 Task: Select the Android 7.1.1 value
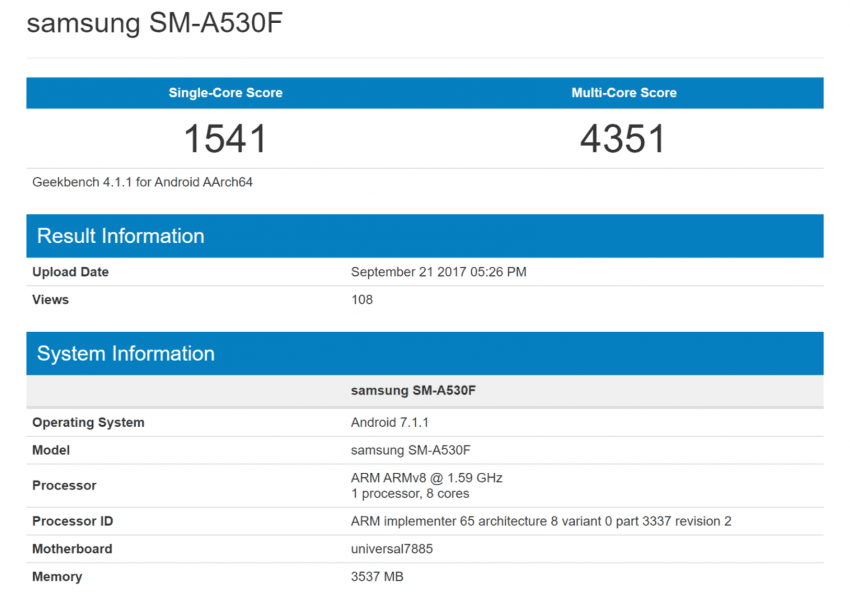tap(389, 423)
